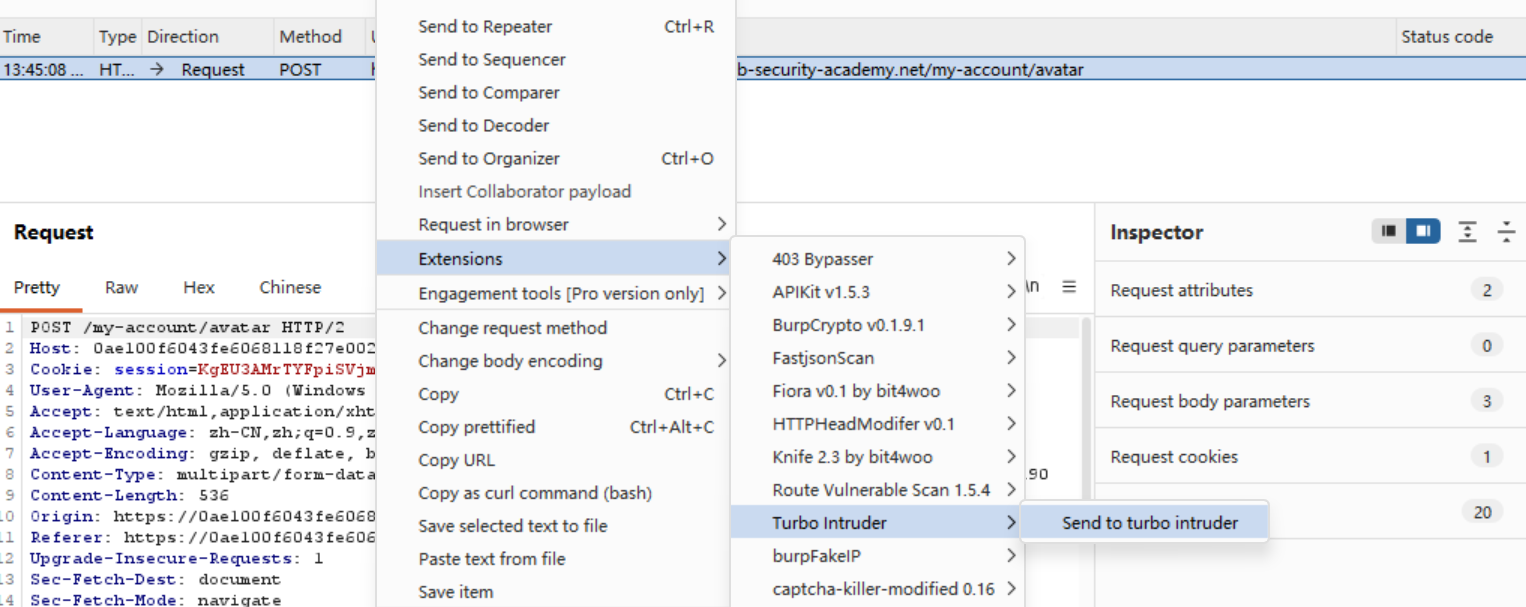Choose Paste text from file
The height and width of the screenshot is (607, 1526).
pyautogui.click(x=555, y=559)
